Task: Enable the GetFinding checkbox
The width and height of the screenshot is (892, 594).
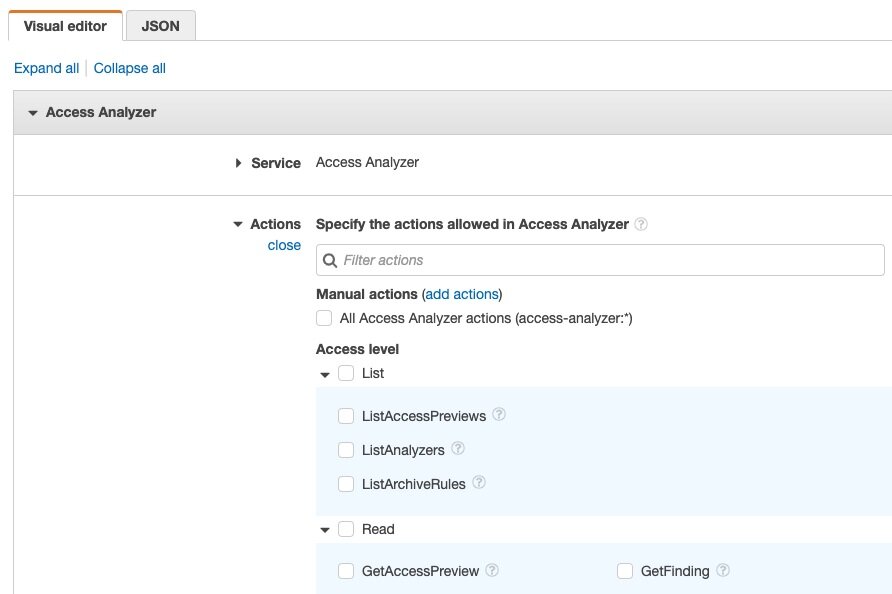Action: pyautogui.click(x=625, y=571)
